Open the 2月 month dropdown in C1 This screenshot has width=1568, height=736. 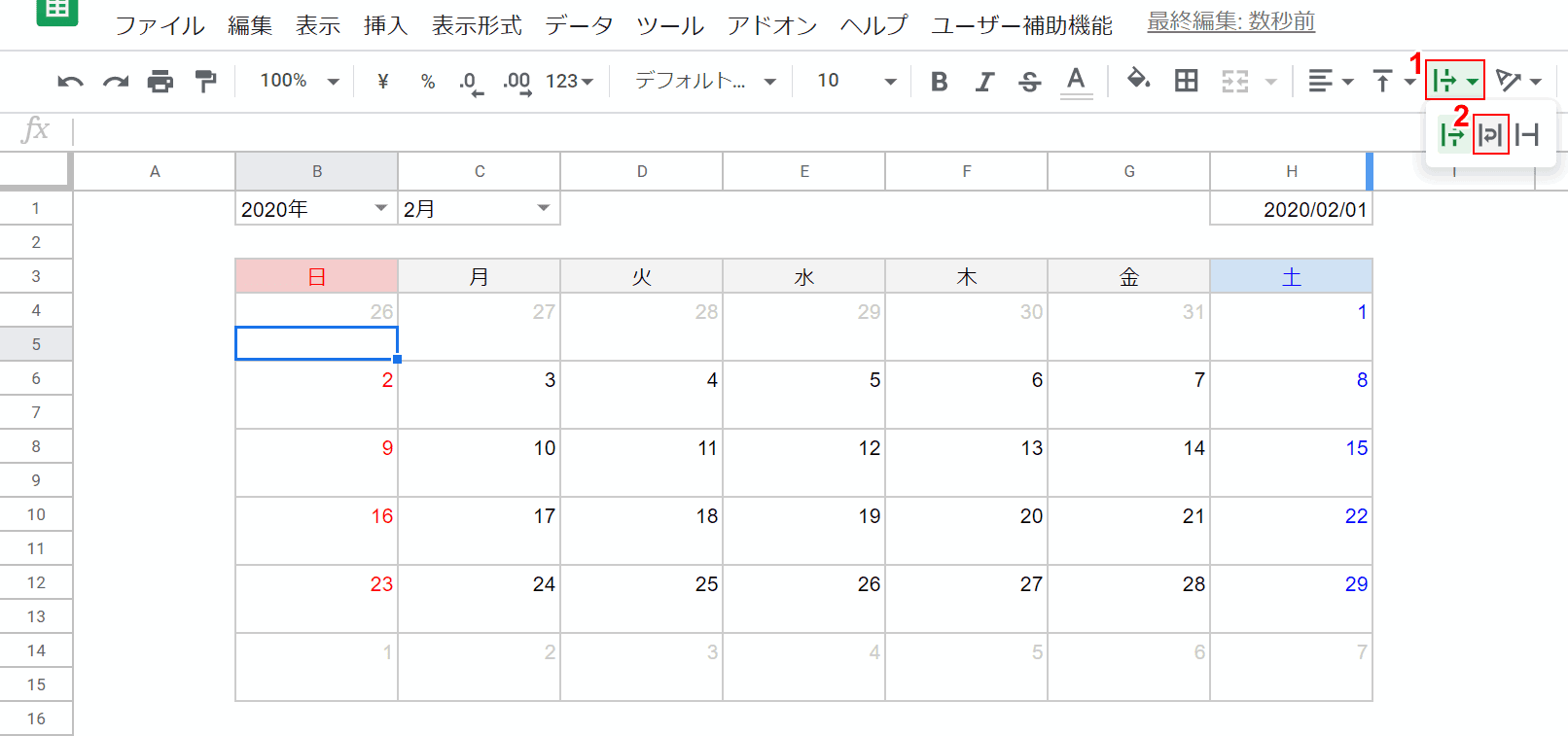click(x=544, y=208)
